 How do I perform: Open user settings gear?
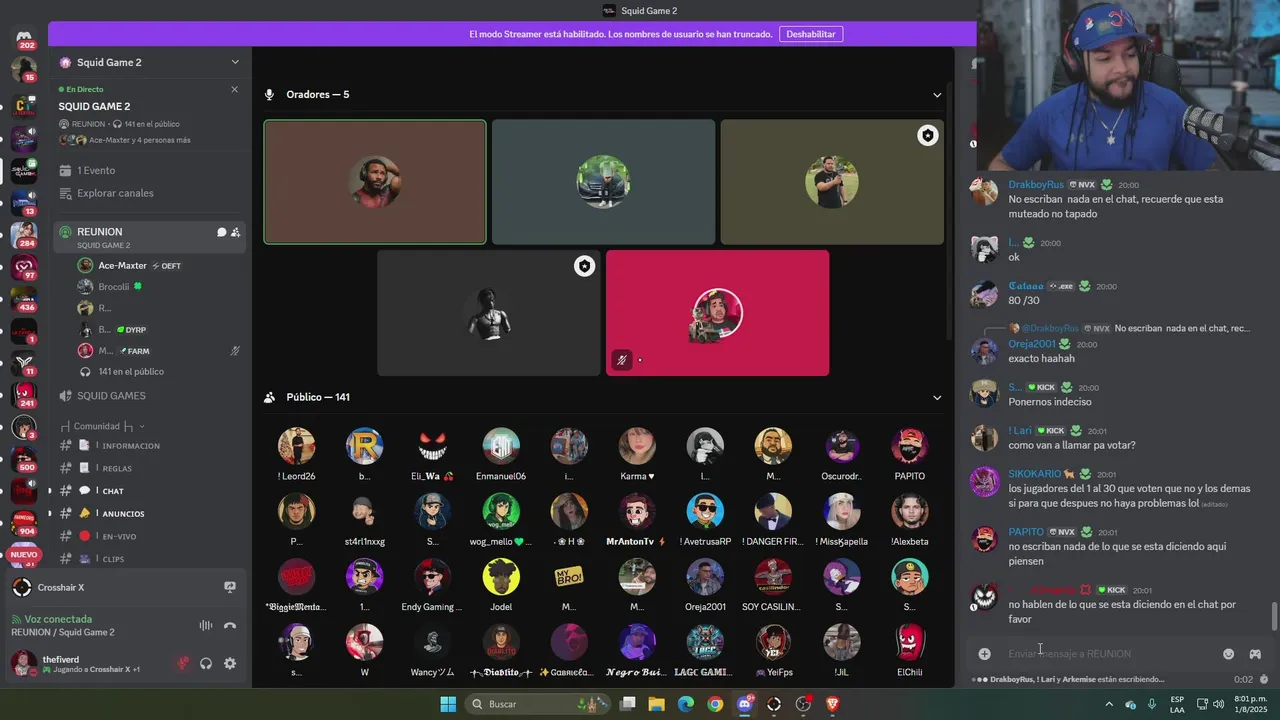click(230, 663)
